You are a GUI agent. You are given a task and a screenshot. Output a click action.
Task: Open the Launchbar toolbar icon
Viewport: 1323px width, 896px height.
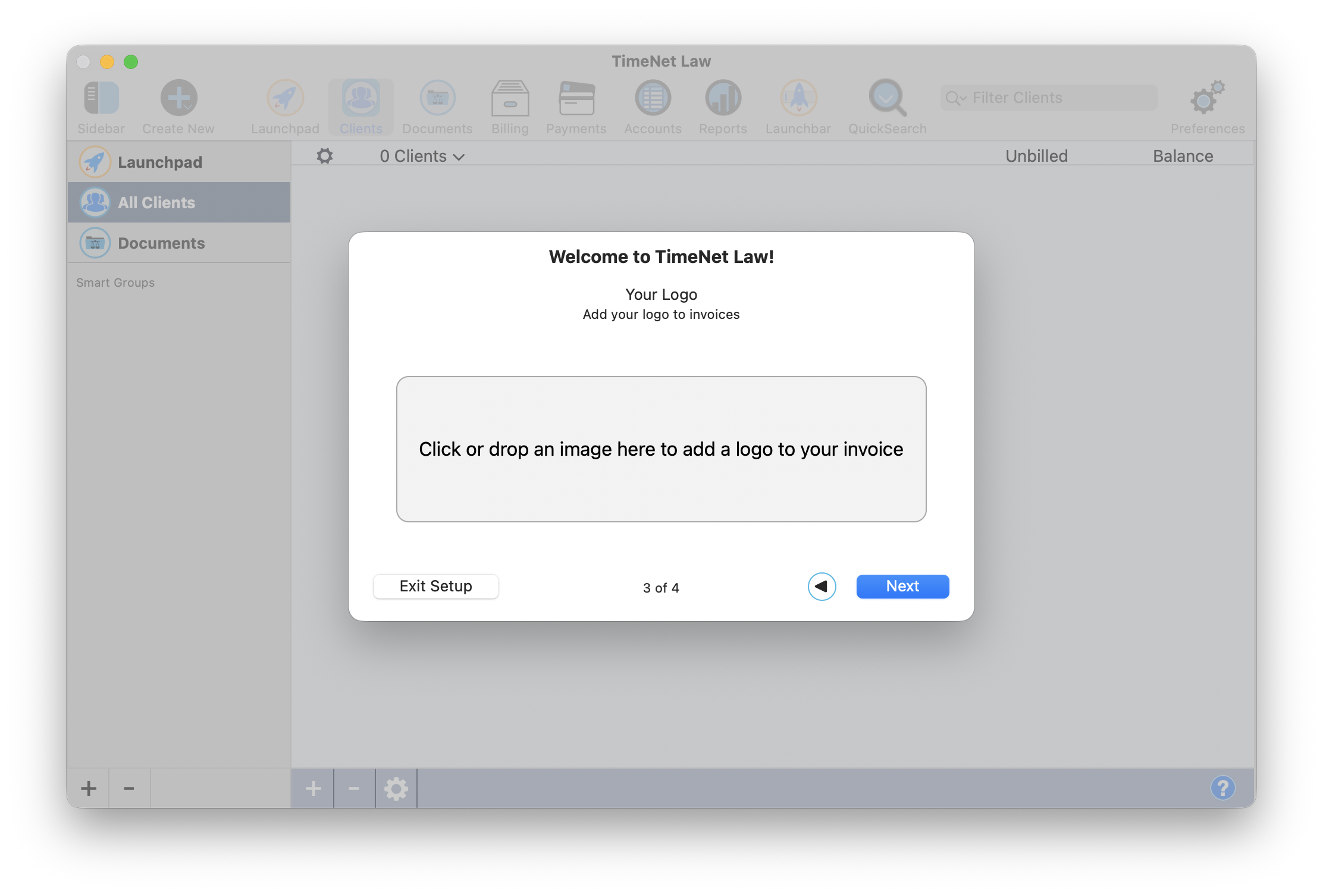(x=798, y=98)
